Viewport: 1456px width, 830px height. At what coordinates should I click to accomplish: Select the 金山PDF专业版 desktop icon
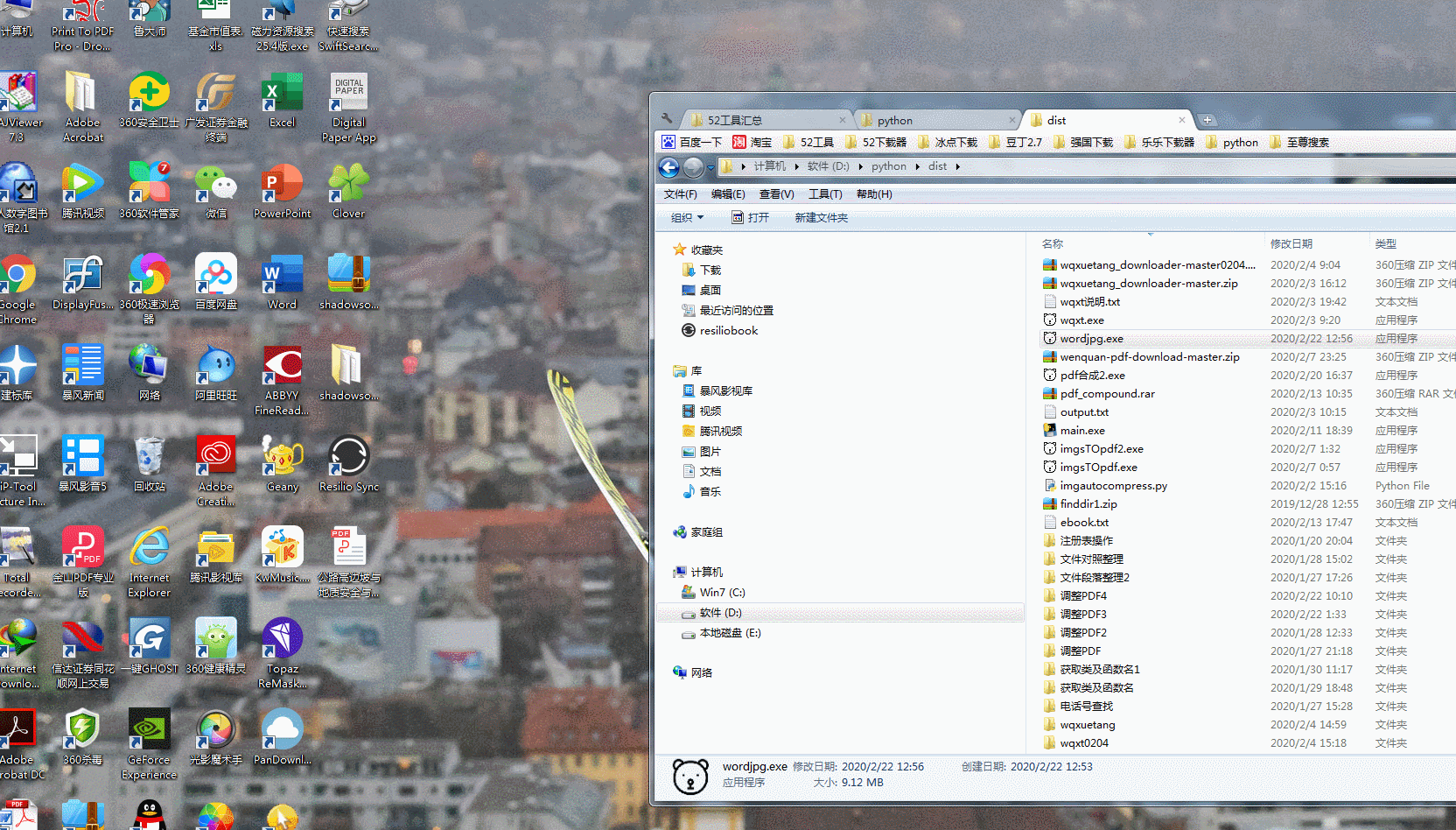(83, 562)
